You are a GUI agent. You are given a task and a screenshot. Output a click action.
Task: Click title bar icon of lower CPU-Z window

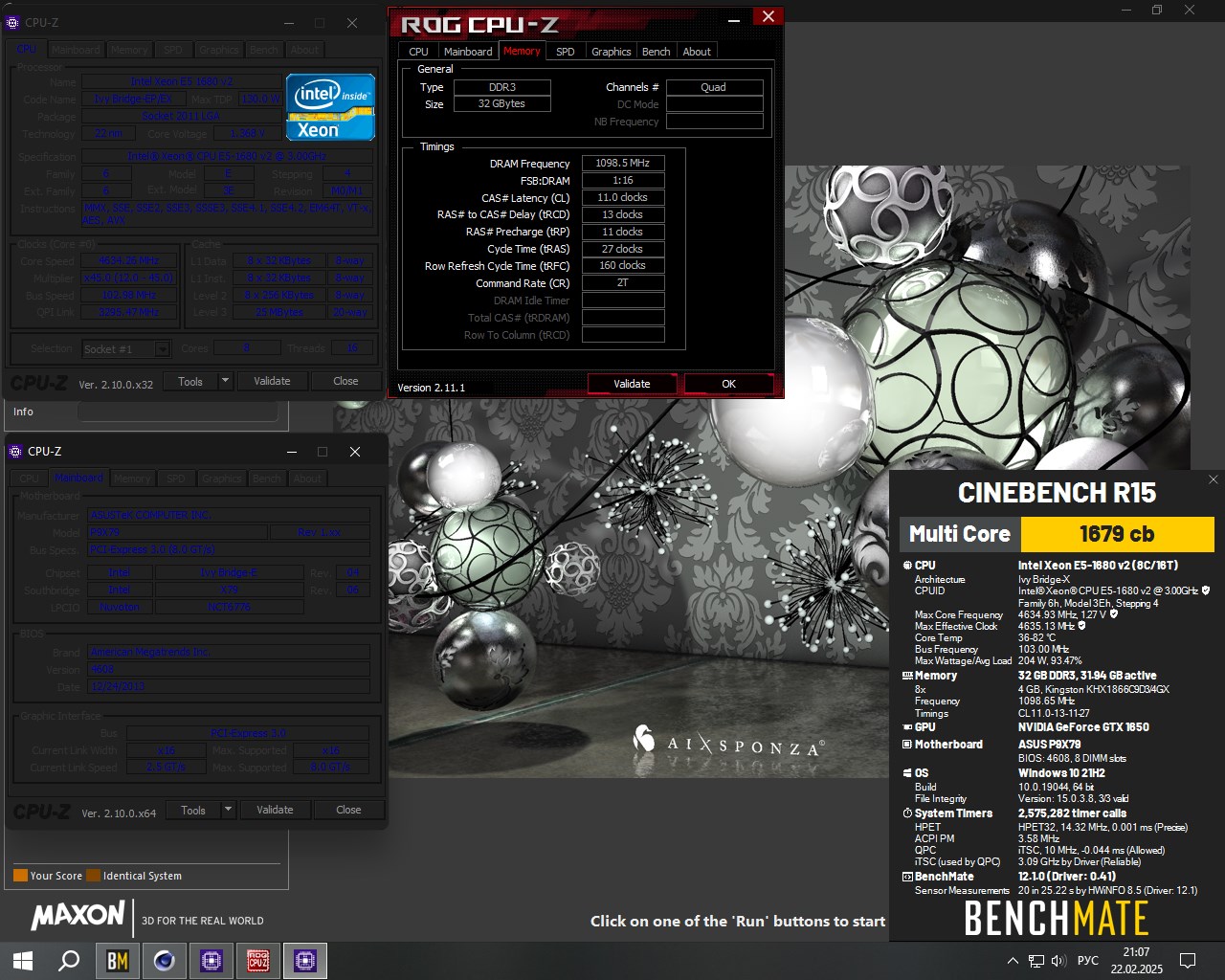point(15,452)
